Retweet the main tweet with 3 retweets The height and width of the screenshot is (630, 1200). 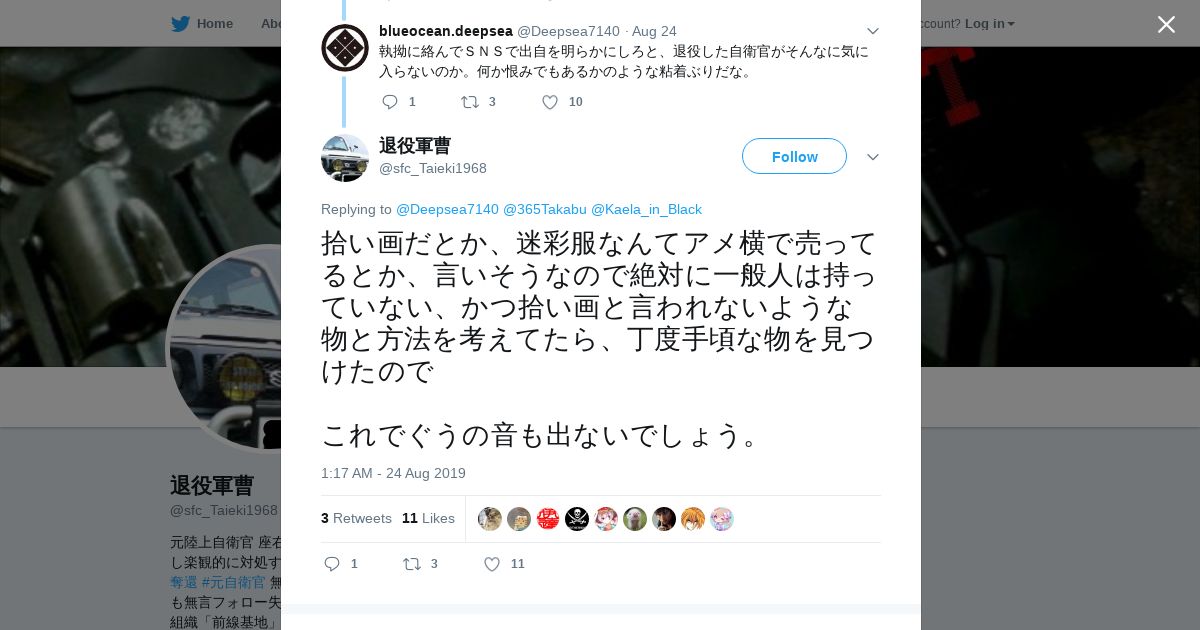tap(411, 564)
